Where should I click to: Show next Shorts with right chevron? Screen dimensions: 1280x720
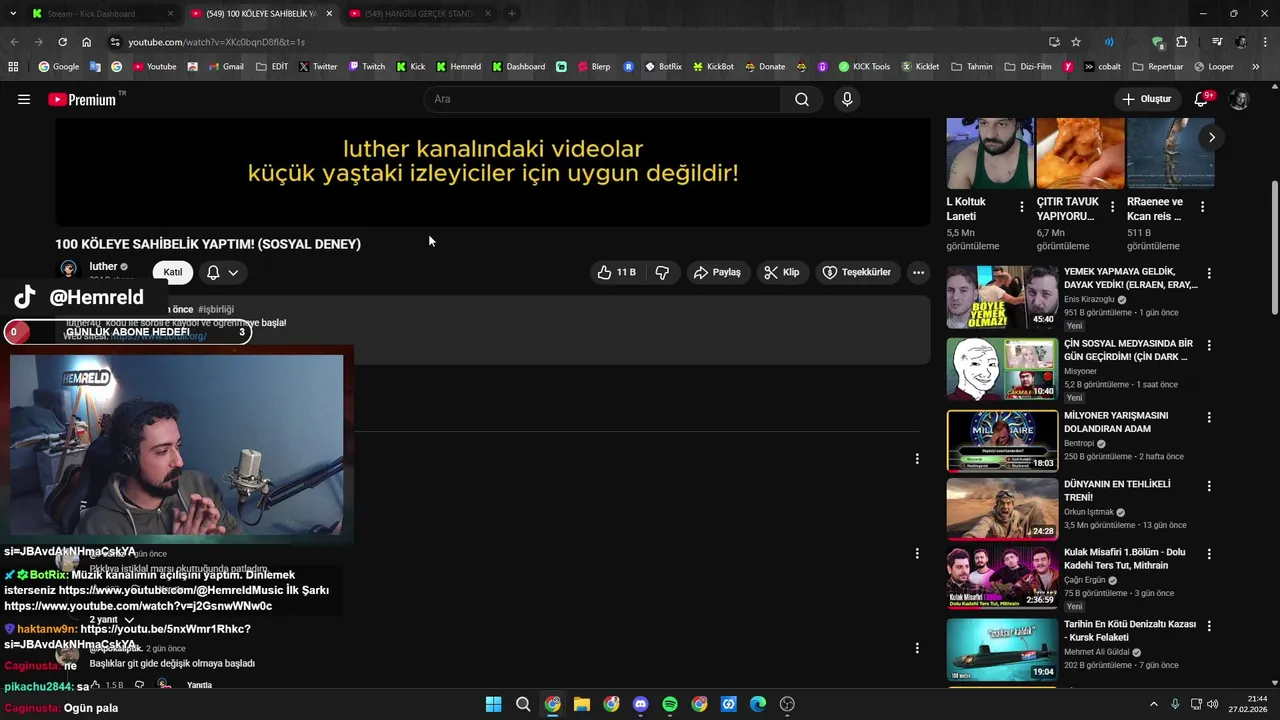pyautogui.click(x=1211, y=137)
